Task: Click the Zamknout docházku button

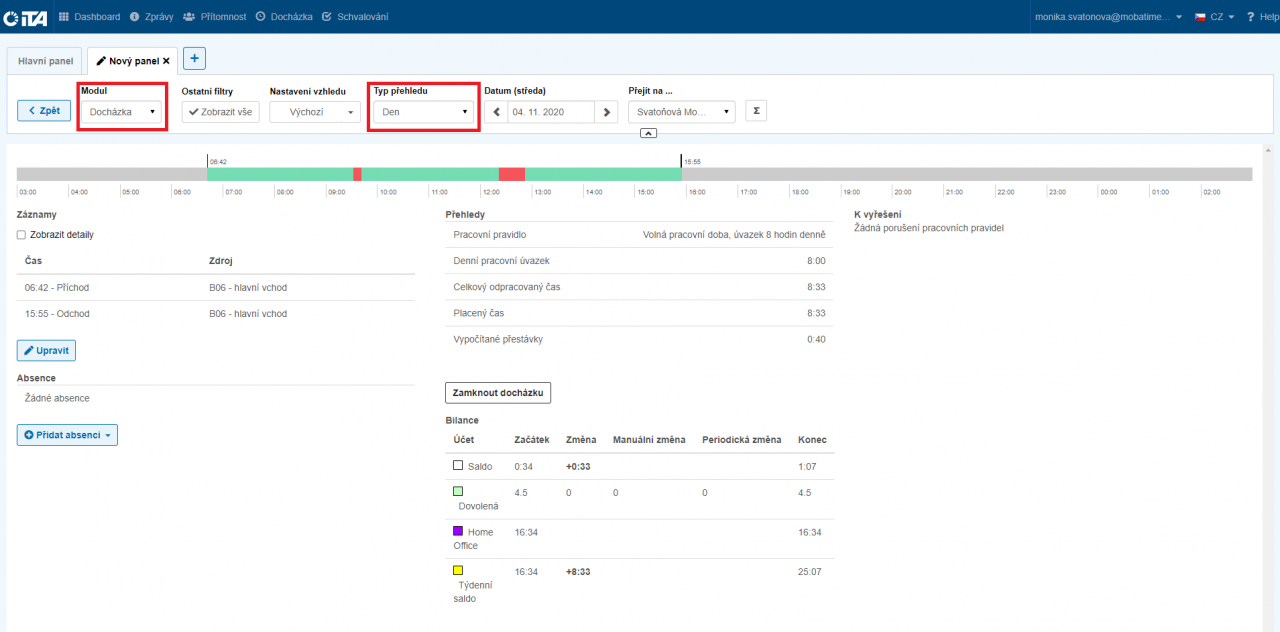Action: tap(498, 393)
